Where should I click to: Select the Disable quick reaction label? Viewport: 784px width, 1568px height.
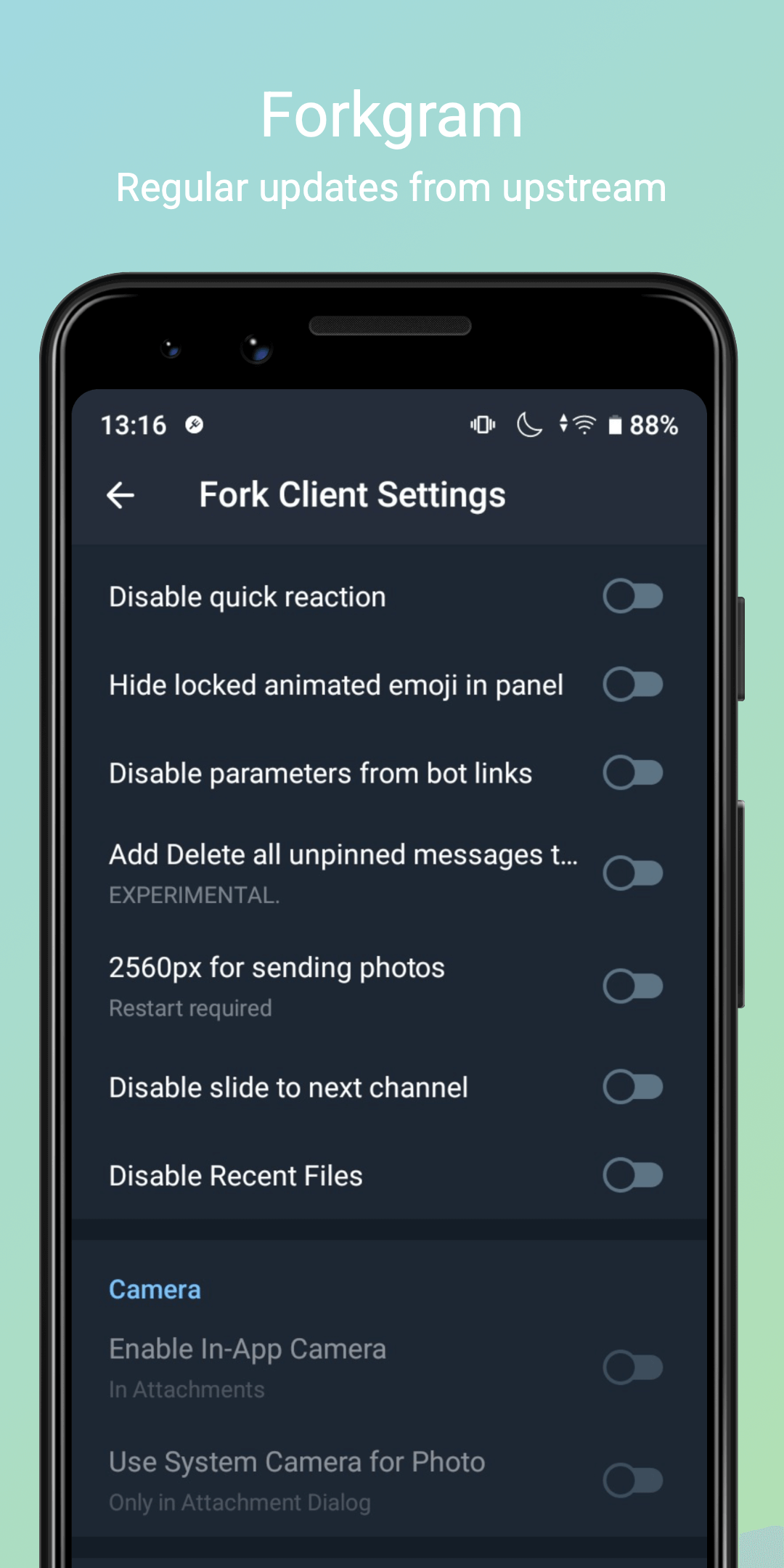(248, 597)
